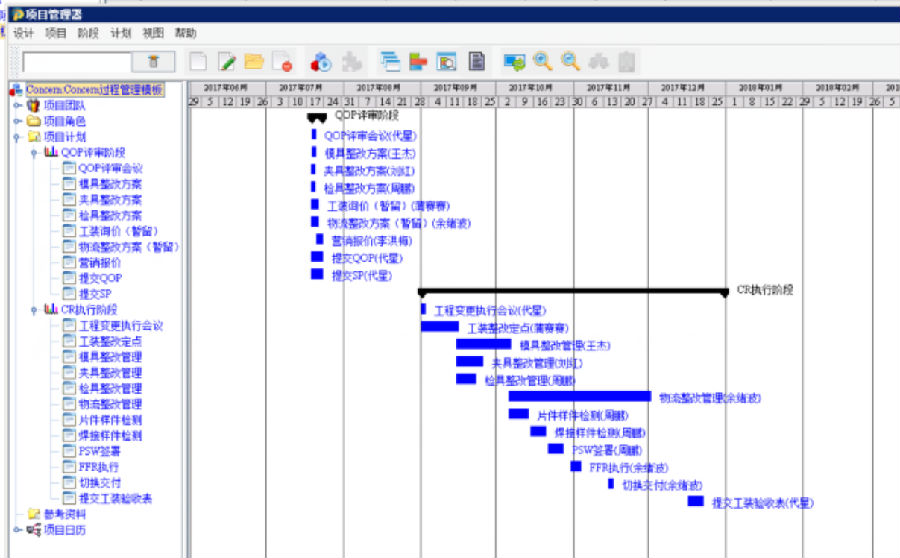Select 模具整改方案 in the tree
900x558 pixels.
[x=110, y=184]
